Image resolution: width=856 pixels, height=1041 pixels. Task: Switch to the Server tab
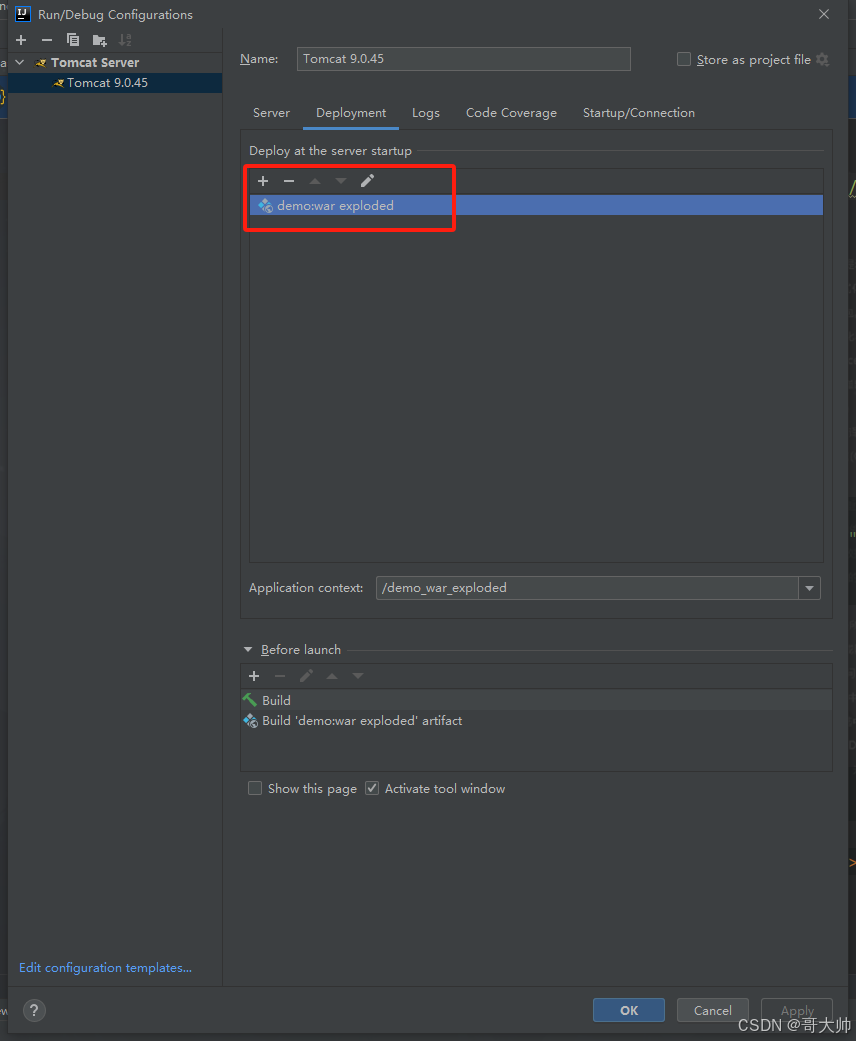click(x=271, y=113)
